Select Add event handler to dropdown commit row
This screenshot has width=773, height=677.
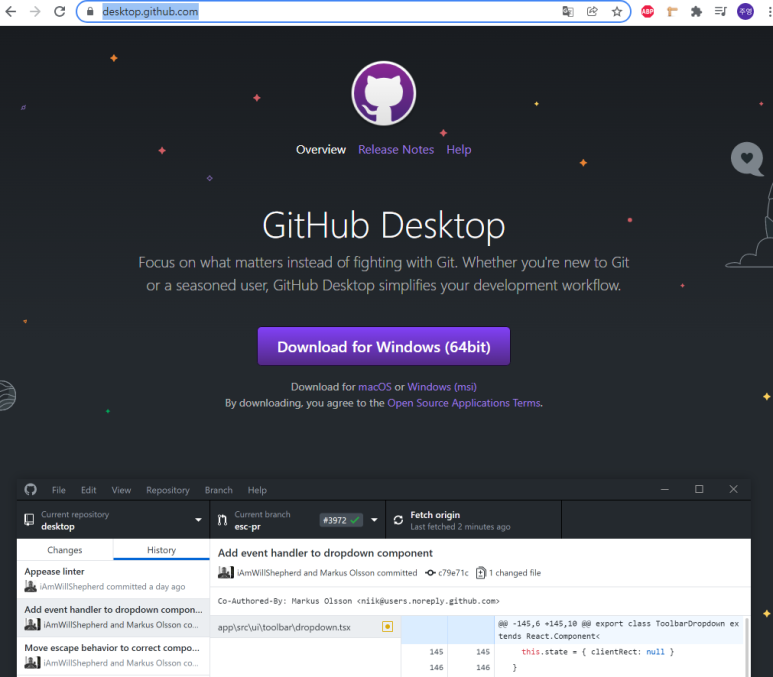113,617
